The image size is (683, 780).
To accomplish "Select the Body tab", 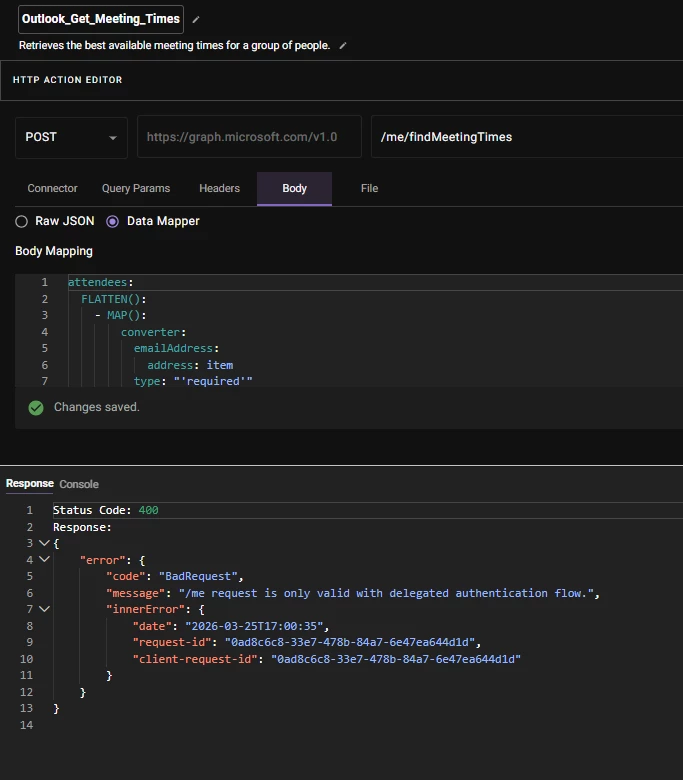I will pos(294,189).
